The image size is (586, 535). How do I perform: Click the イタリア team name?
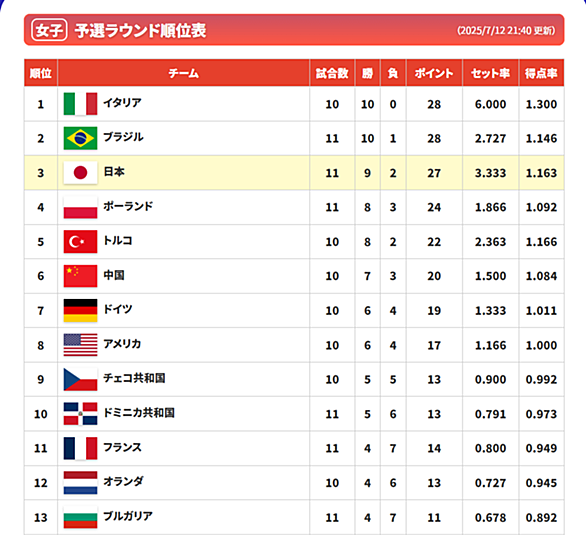122,102
